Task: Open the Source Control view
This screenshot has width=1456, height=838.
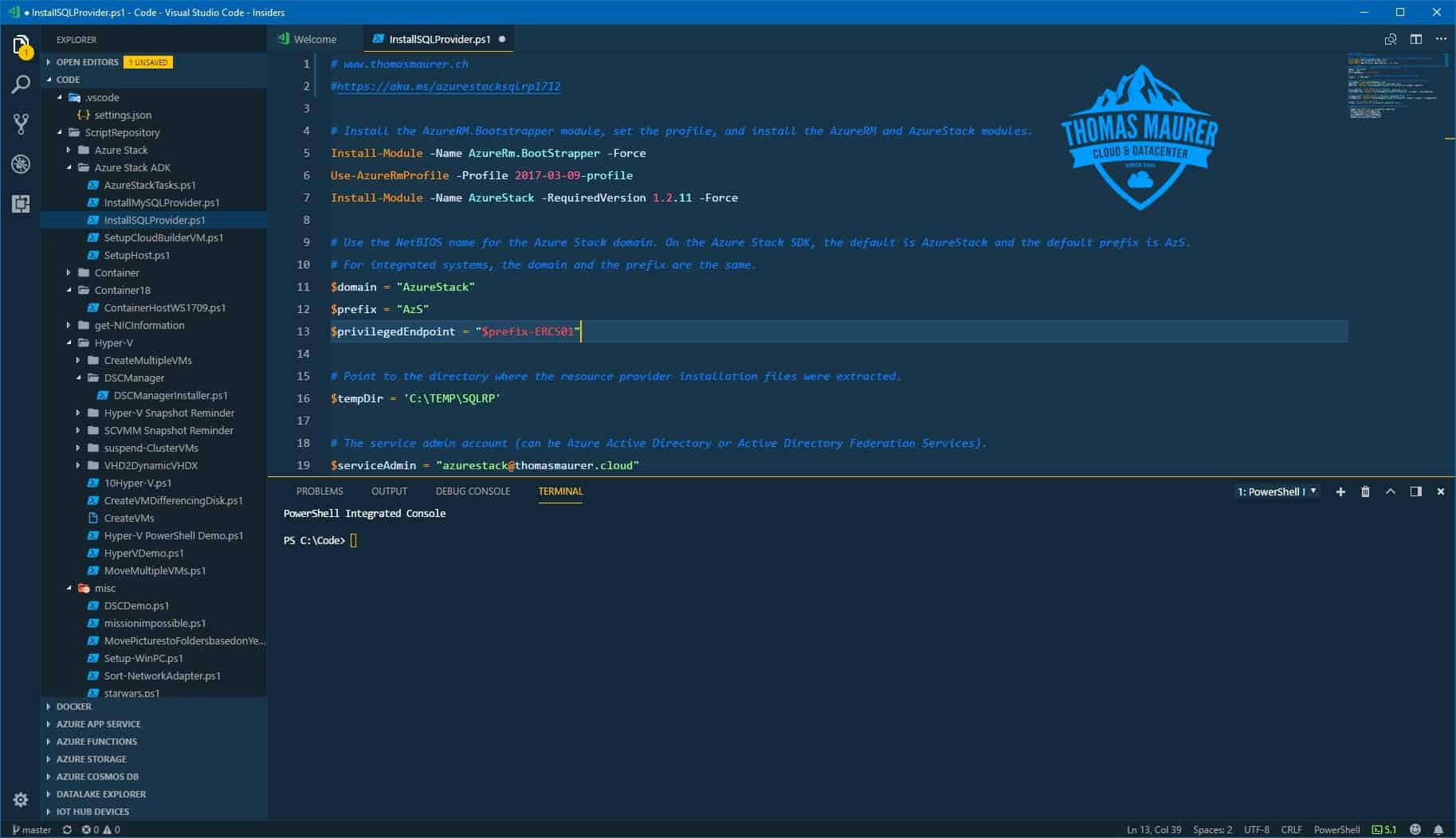Action: click(x=20, y=123)
